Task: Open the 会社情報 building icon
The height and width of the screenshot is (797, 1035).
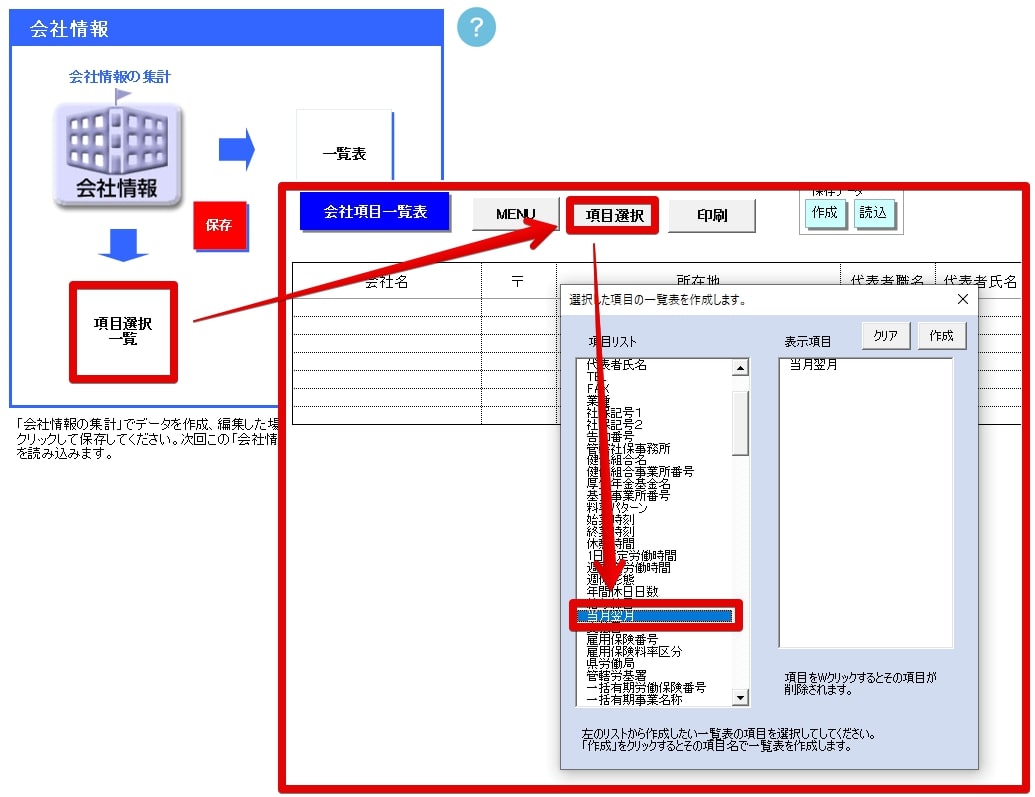Action: (x=117, y=153)
